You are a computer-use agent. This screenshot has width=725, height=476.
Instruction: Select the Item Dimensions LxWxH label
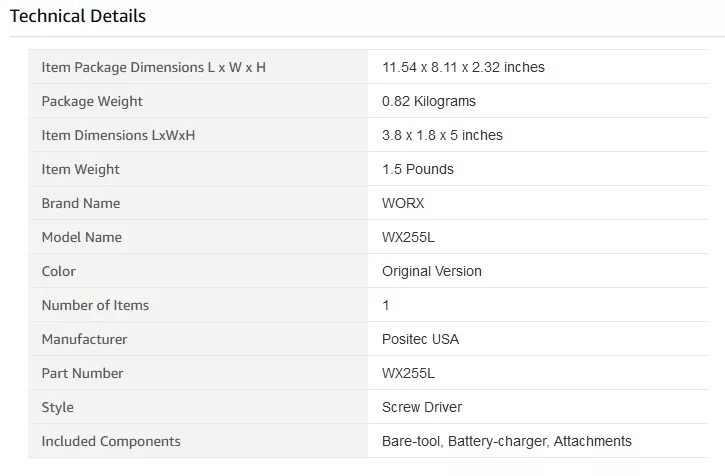click(x=118, y=136)
